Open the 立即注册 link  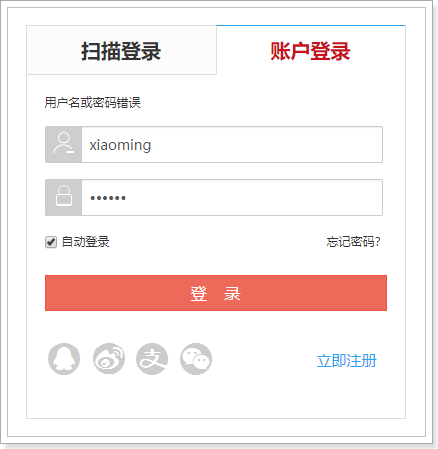click(347, 361)
